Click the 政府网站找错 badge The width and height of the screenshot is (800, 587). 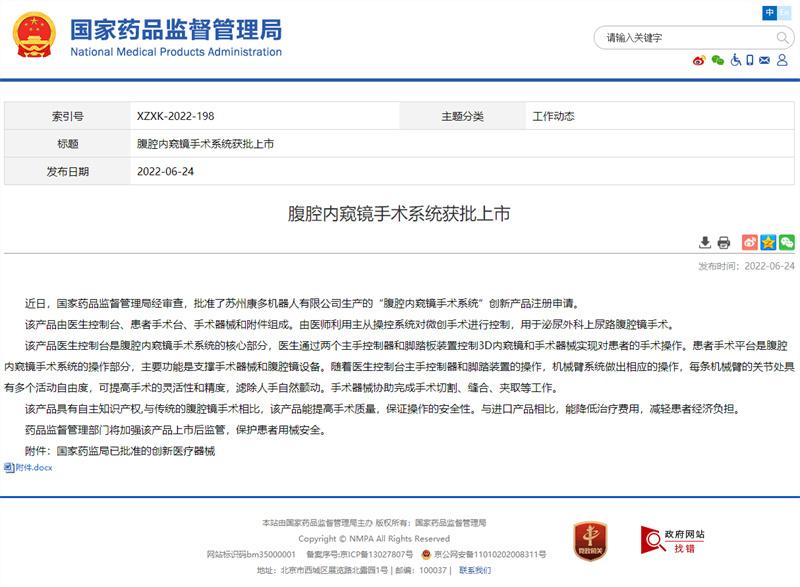(x=674, y=541)
